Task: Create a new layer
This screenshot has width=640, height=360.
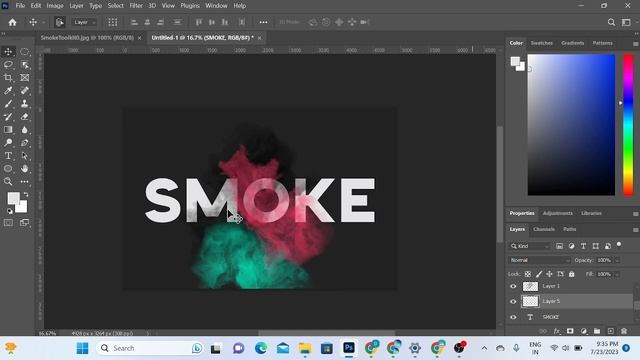Action: (x=611, y=331)
